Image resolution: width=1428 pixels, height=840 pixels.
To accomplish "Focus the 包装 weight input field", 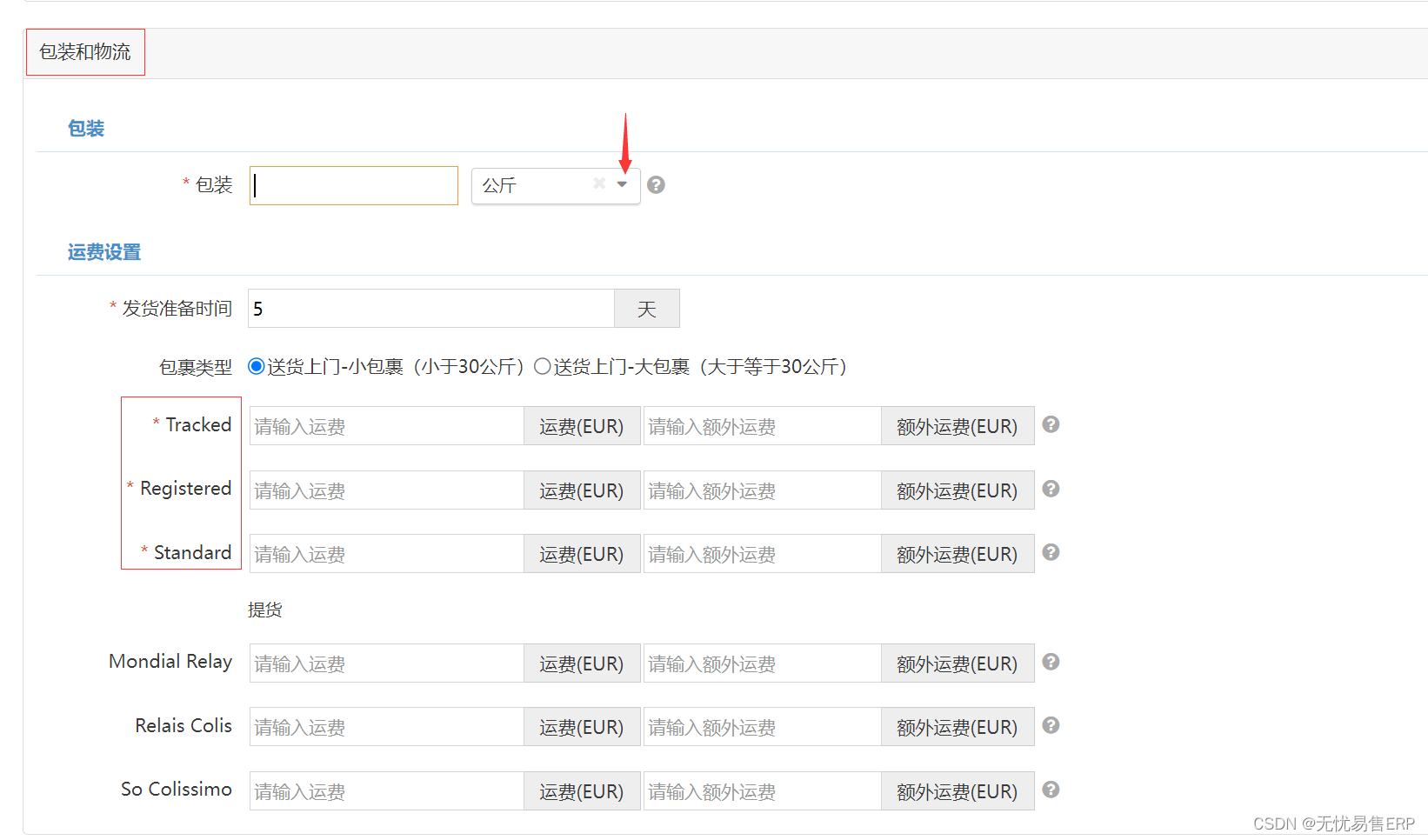I will point(354,185).
